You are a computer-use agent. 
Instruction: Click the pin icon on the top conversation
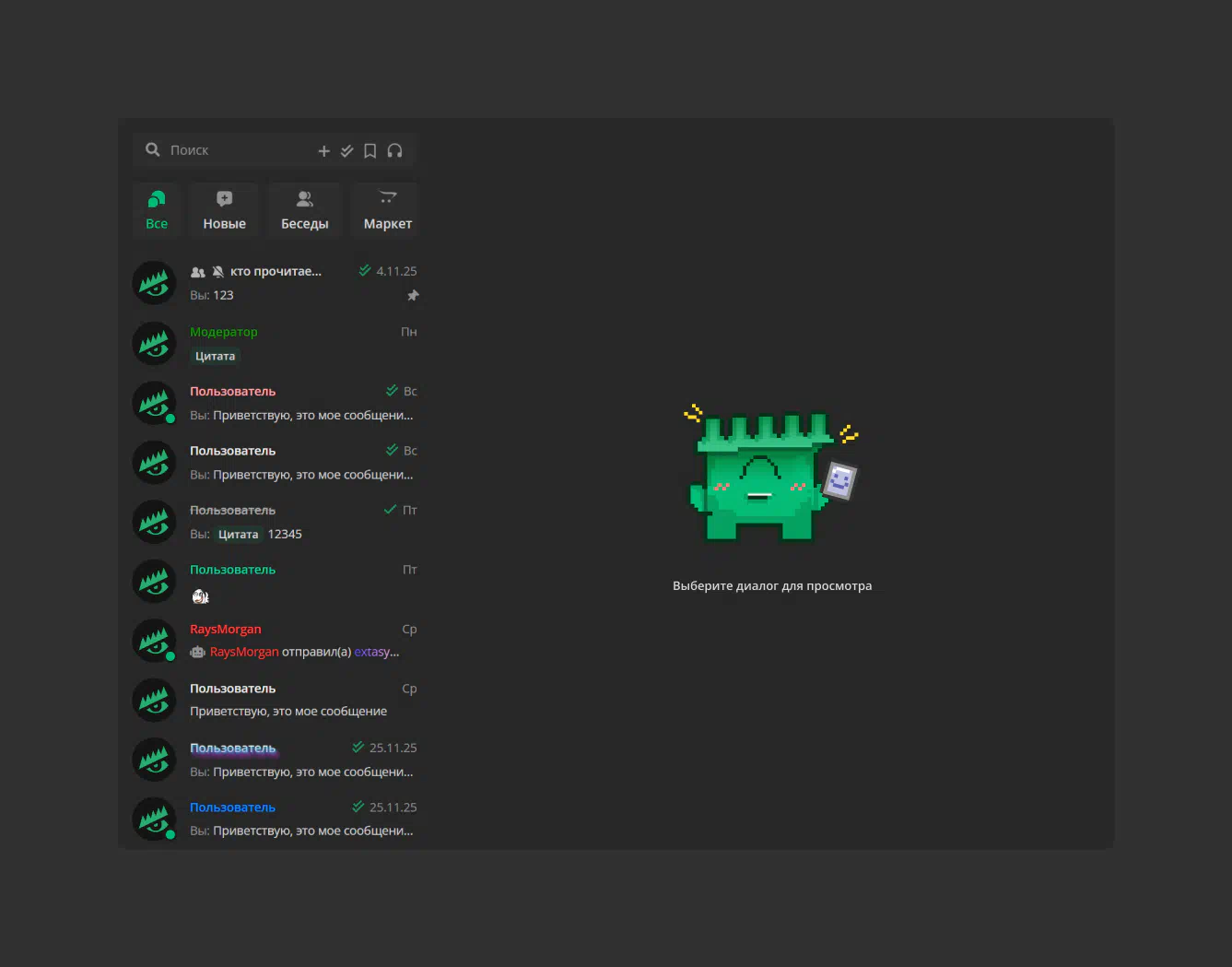(413, 296)
